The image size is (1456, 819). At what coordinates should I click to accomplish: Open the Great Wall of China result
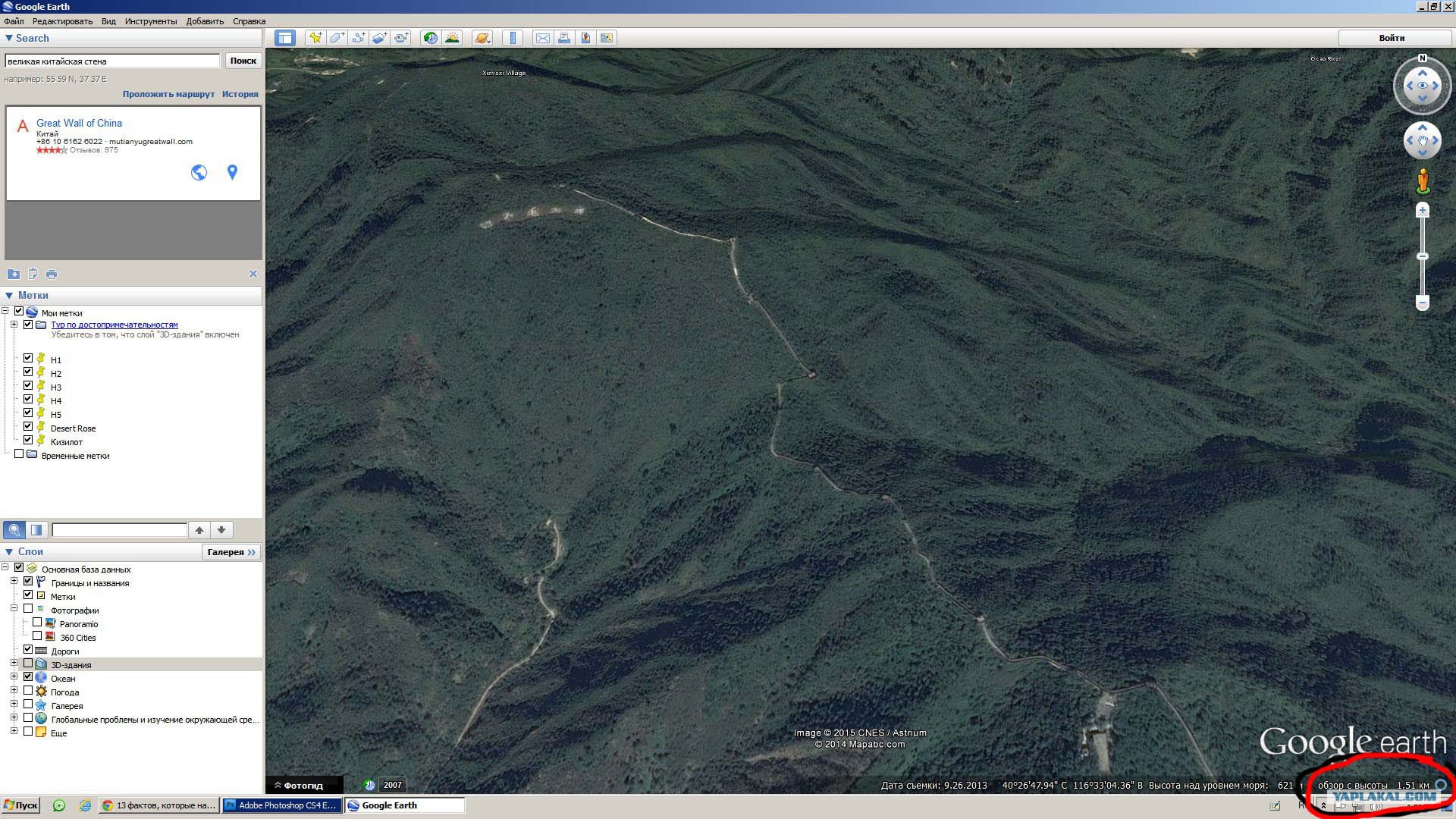79,123
